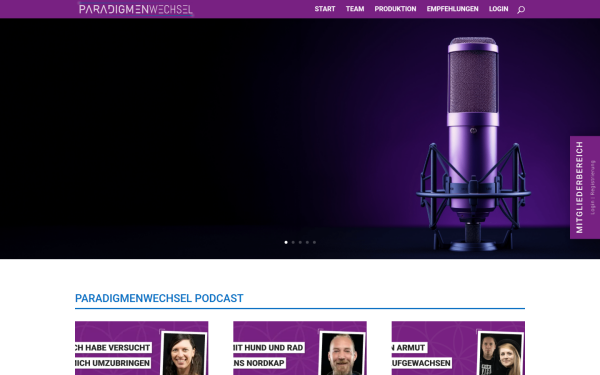The width and height of the screenshot is (600, 375).
Task: Go to the START menu item
Action: click(325, 9)
